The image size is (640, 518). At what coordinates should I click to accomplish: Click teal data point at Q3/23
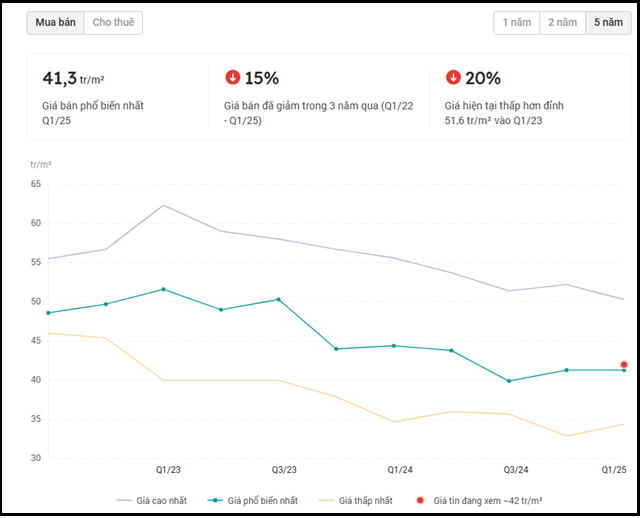pyautogui.click(x=278, y=299)
